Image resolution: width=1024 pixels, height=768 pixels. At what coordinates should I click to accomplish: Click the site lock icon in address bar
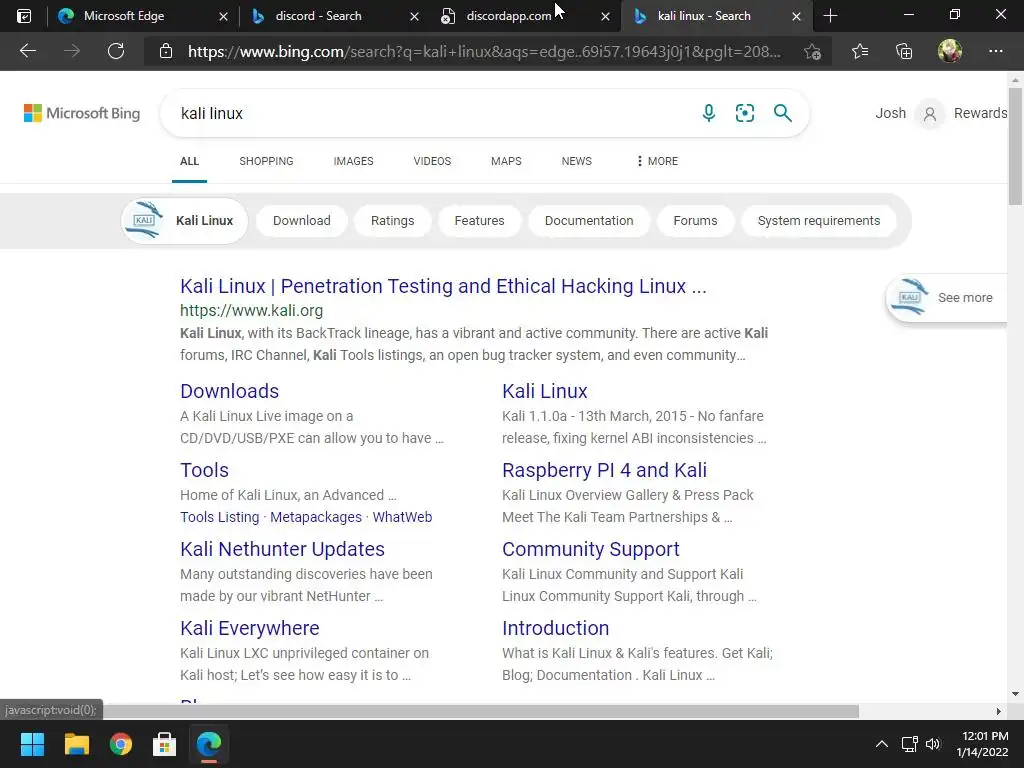166,51
